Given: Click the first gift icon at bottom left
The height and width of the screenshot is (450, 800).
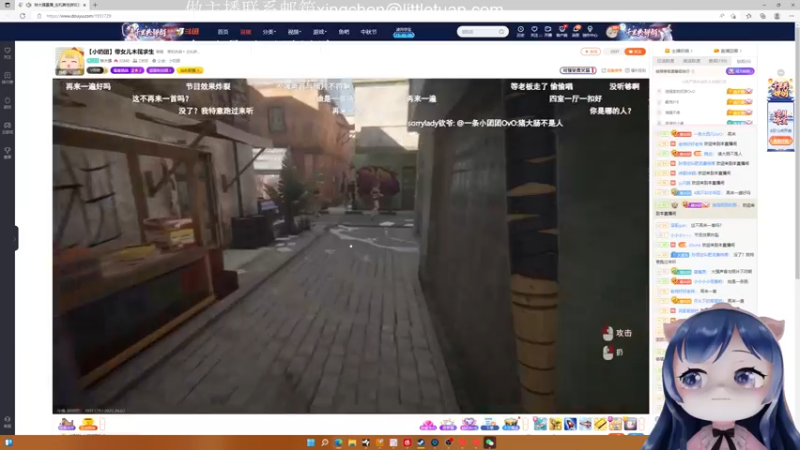Looking at the screenshot, I should (x=66, y=424).
